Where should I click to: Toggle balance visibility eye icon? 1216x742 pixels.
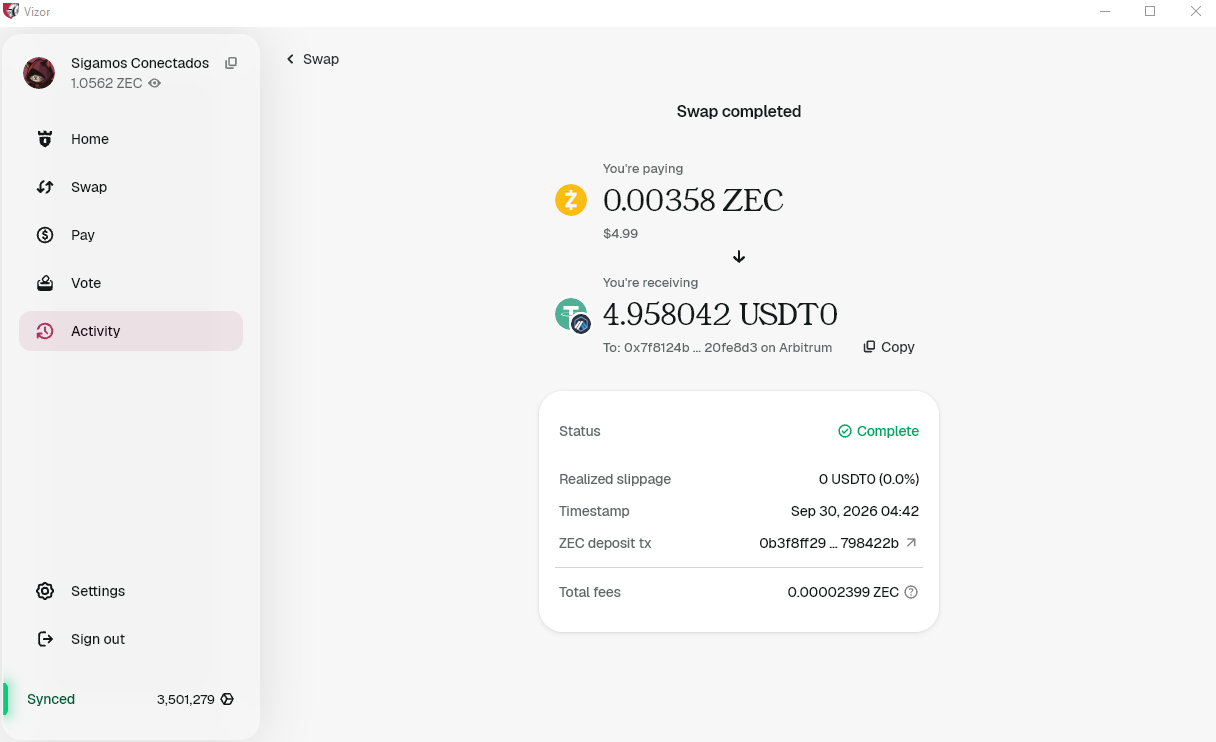coord(155,84)
